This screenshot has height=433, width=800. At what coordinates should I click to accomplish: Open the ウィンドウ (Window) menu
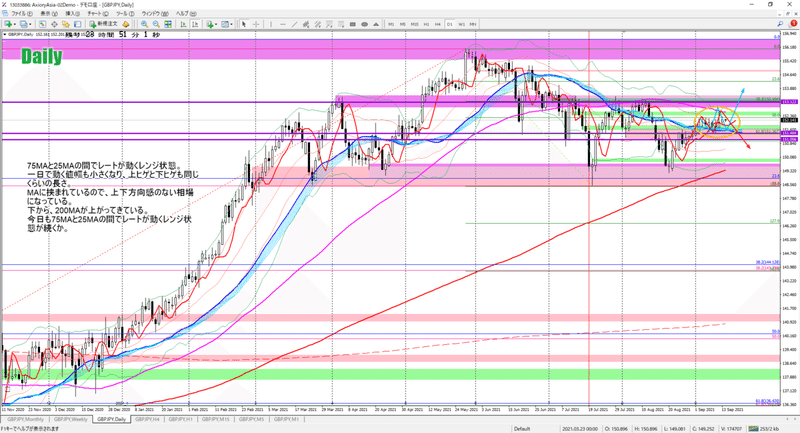(x=155, y=14)
